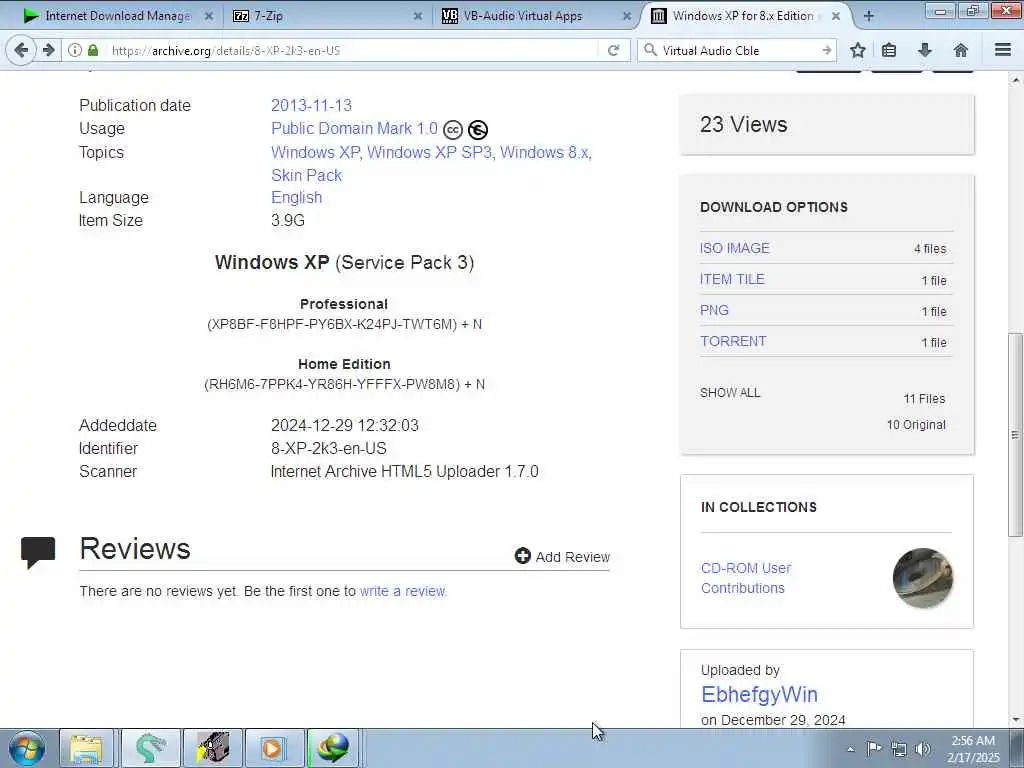Open the English language link
This screenshot has width=1024, height=768.
pos(296,197)
